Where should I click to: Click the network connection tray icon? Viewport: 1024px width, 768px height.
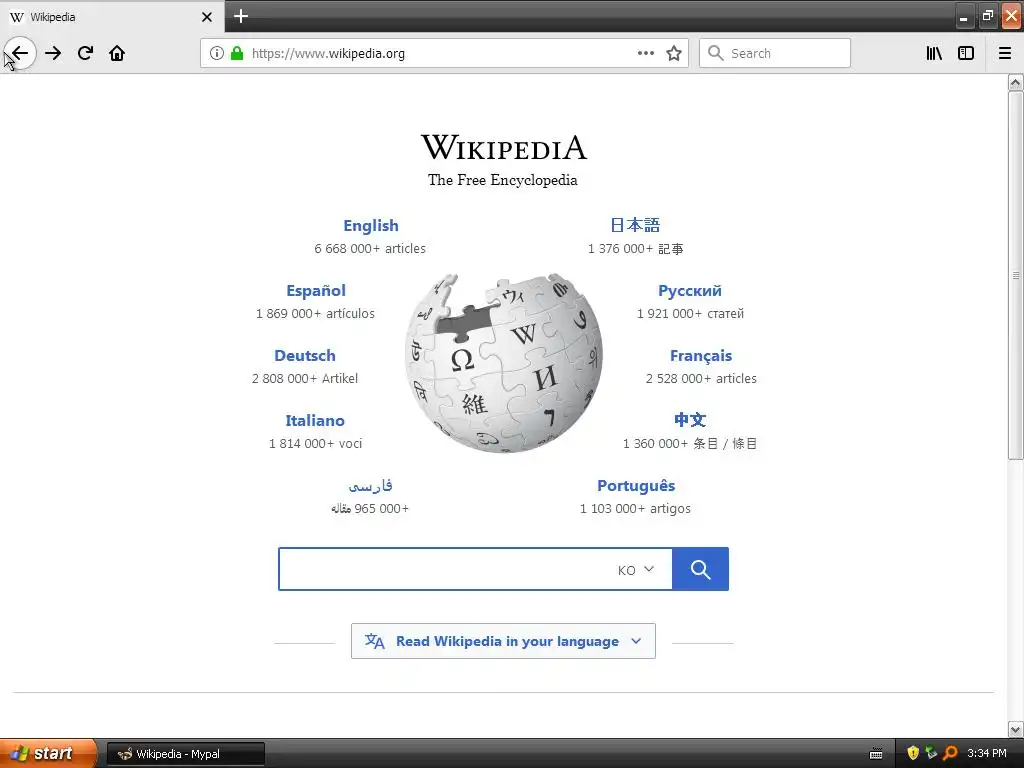coord(931,753)
